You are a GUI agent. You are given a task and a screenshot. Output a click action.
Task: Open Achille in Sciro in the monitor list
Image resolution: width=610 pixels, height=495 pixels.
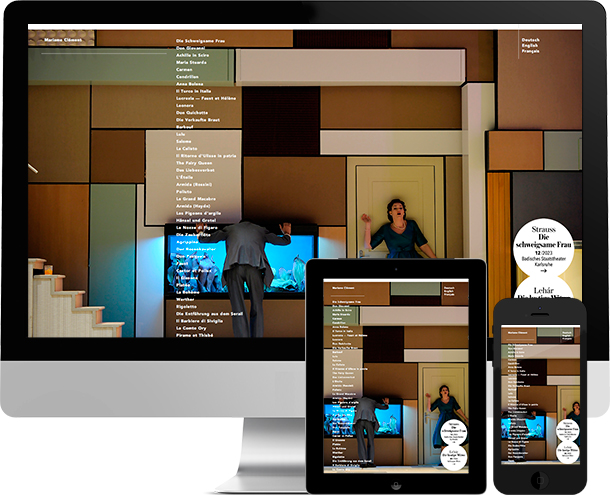tap(192, 55)
